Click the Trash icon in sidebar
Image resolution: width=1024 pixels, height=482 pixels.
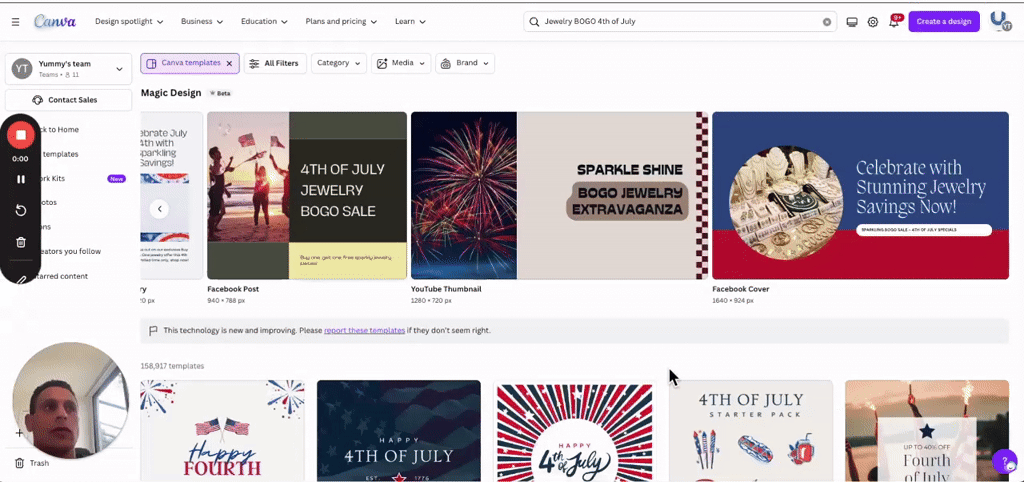(20, 463)
